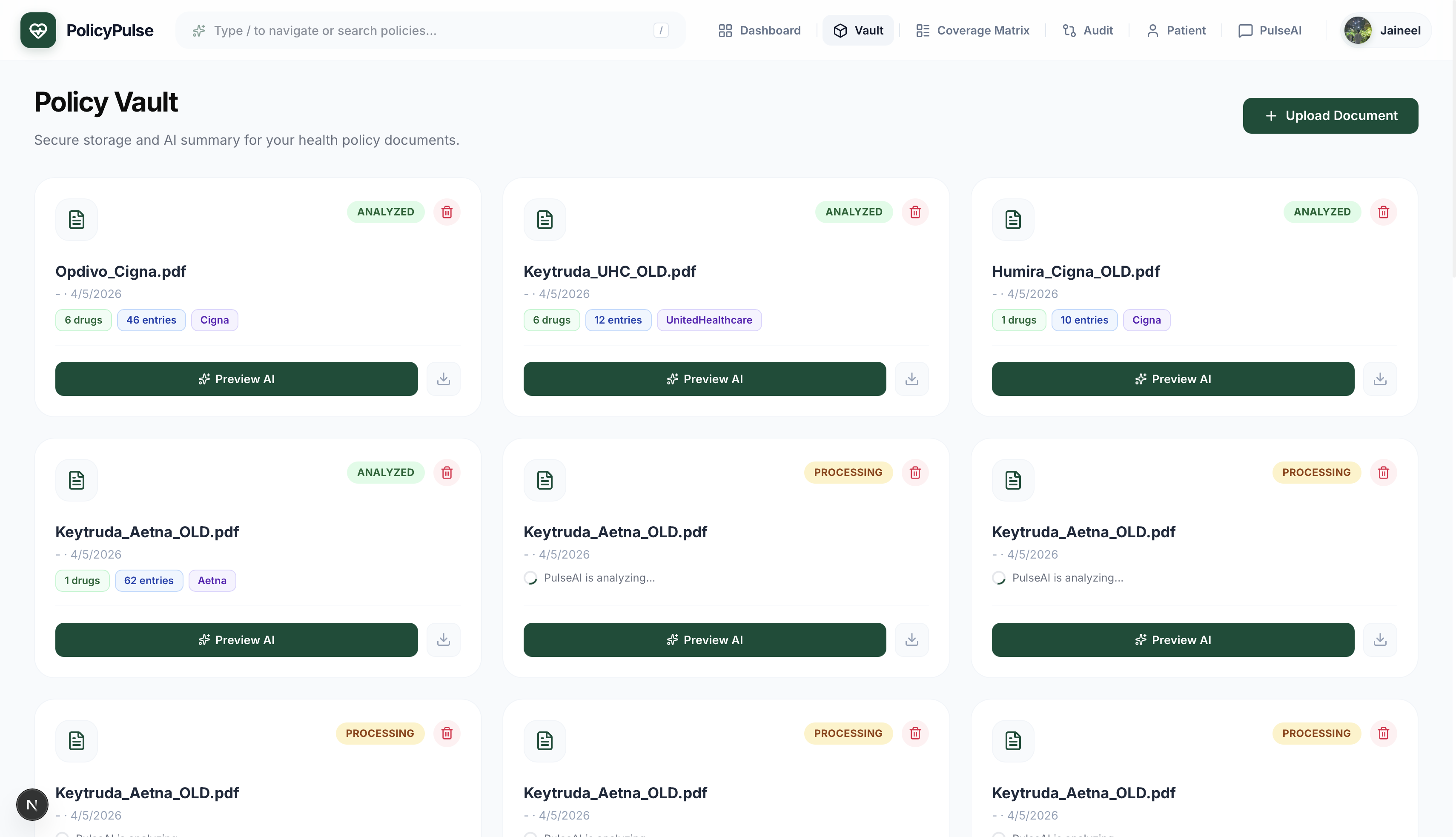
Task: Download the Keytruda_UHC_OLD.pdf file
Action: click(x=911, y=379)
